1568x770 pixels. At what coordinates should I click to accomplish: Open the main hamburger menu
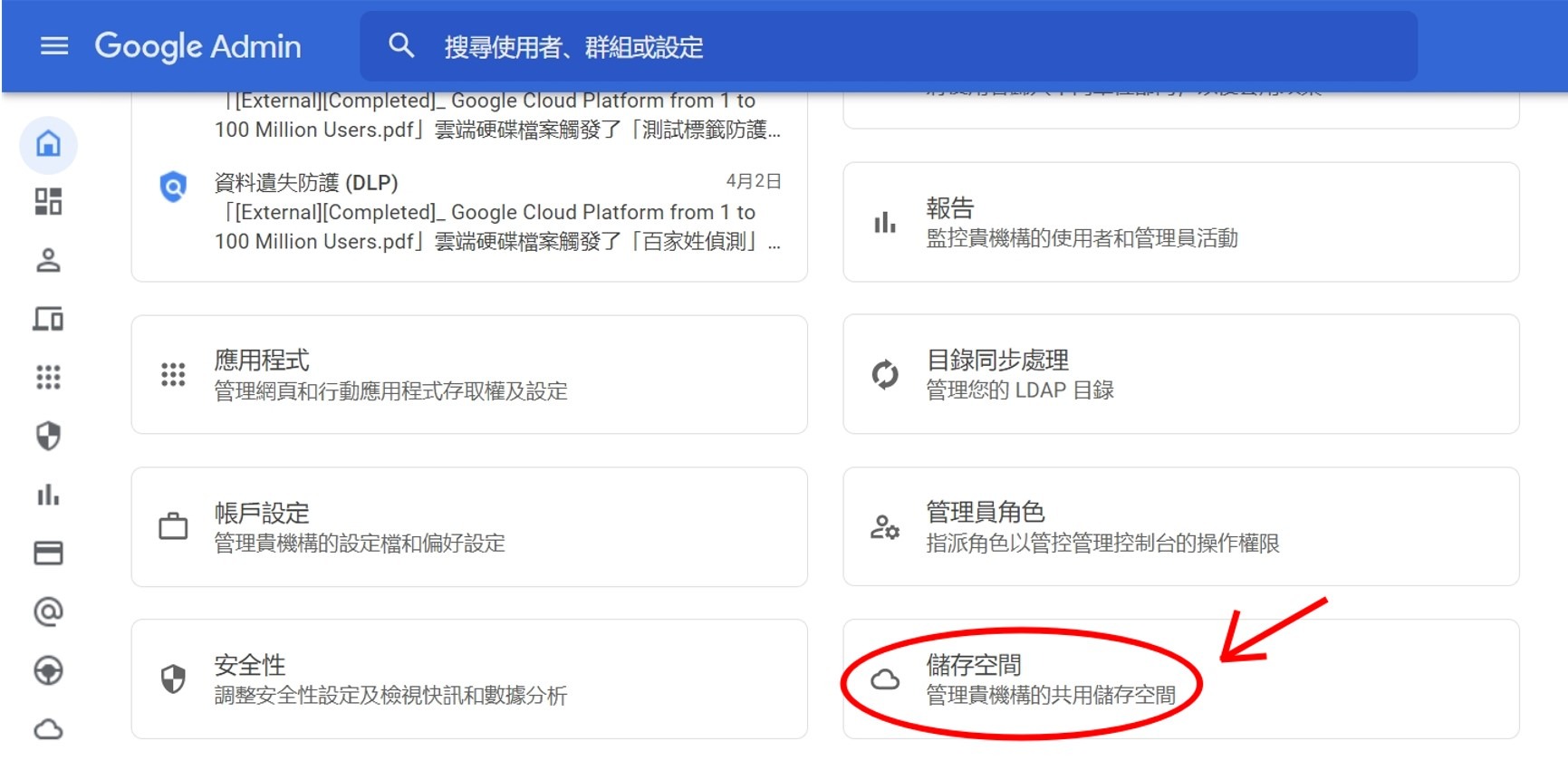point(54,45)
